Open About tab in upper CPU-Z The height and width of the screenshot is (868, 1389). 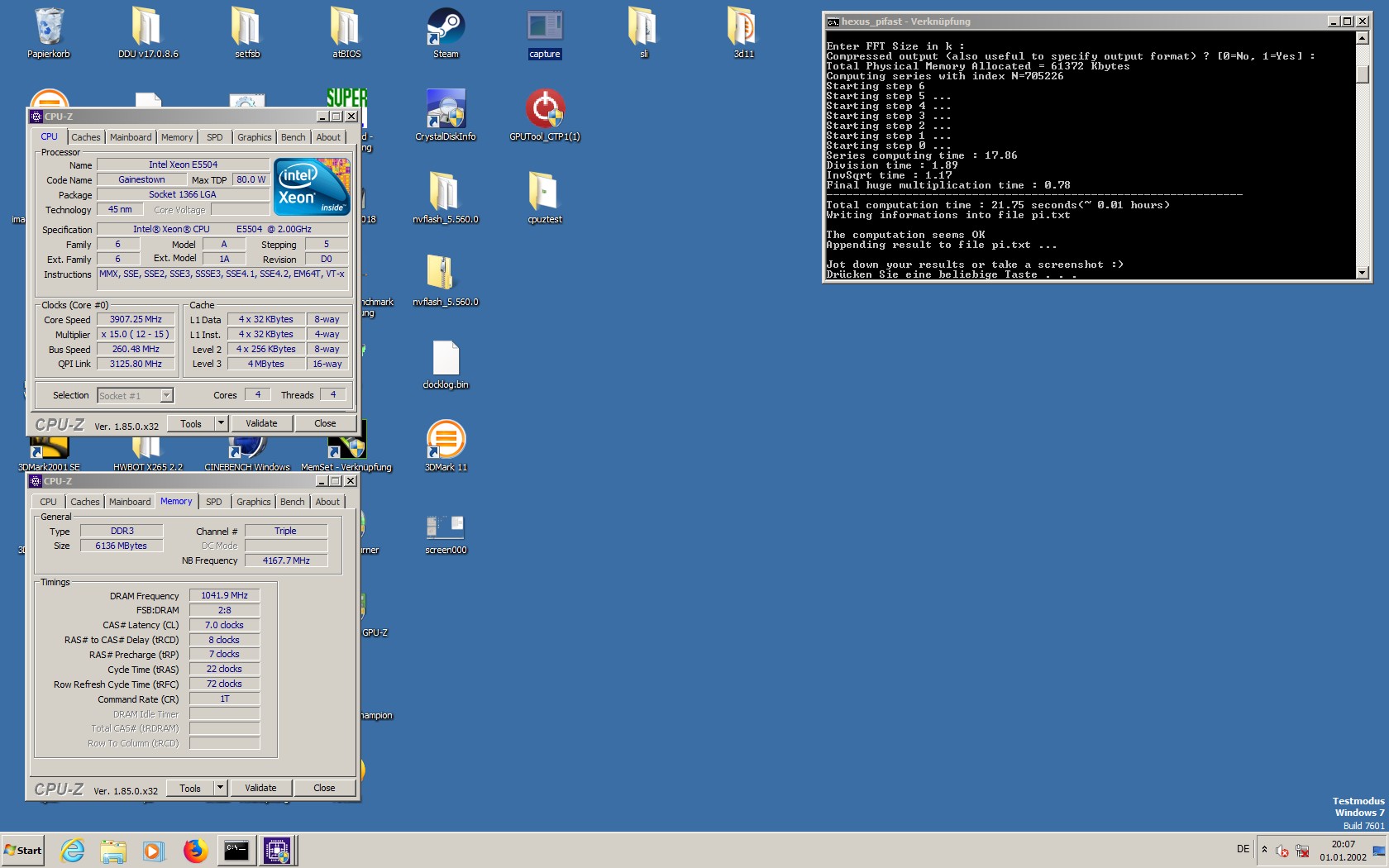coord(328,137)
